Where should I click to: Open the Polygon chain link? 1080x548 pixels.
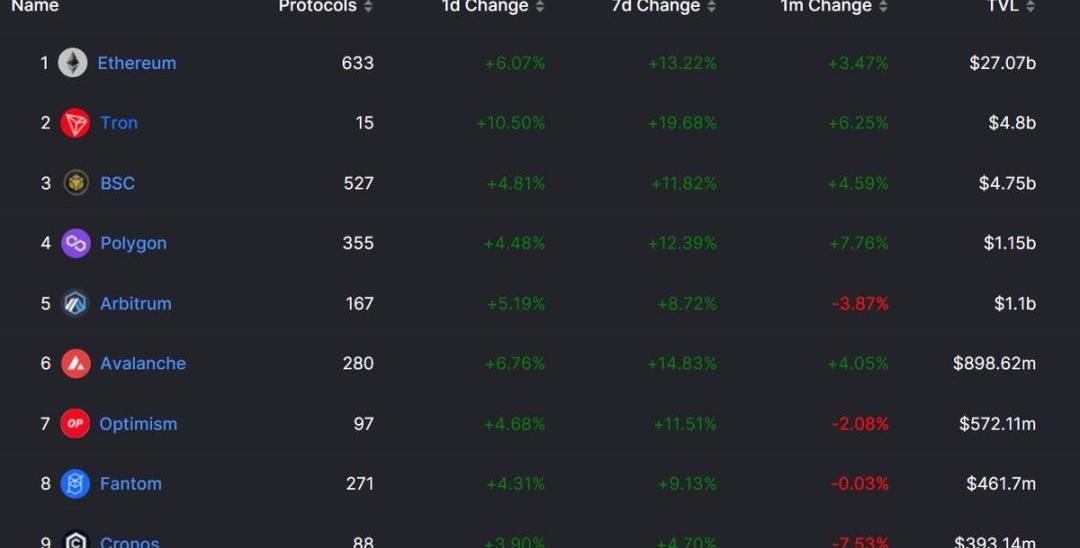pos(133,243)
